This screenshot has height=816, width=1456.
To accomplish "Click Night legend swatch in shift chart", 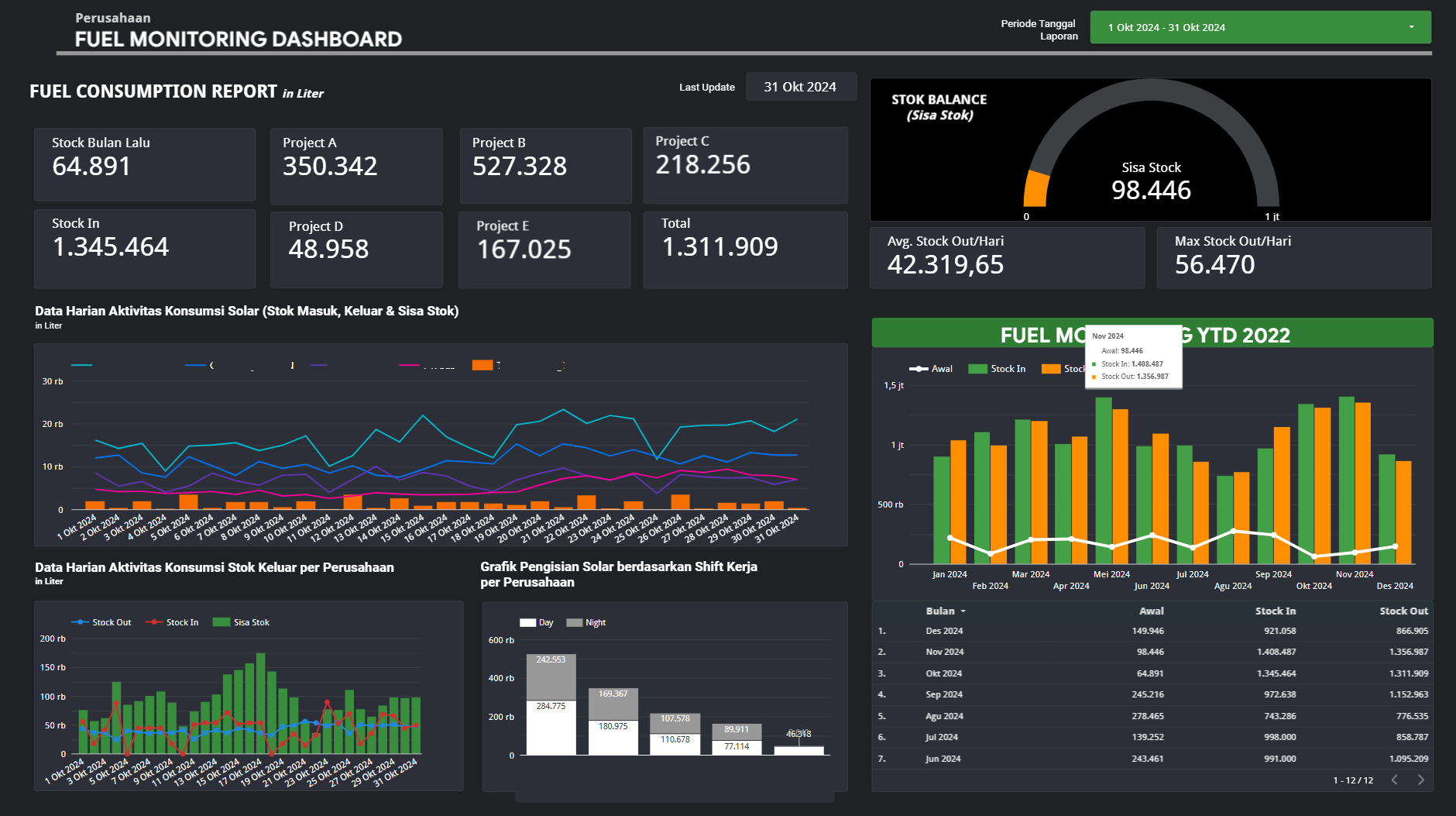I will (x=574, y=622).
